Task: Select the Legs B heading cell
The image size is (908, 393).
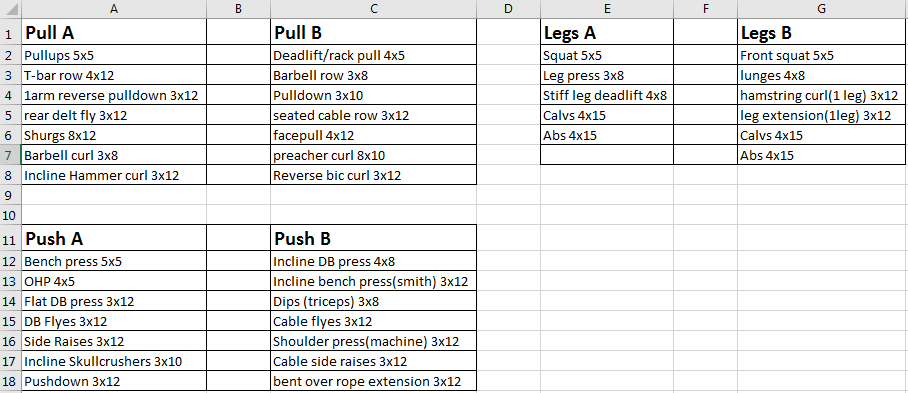Action: point(822,32)
